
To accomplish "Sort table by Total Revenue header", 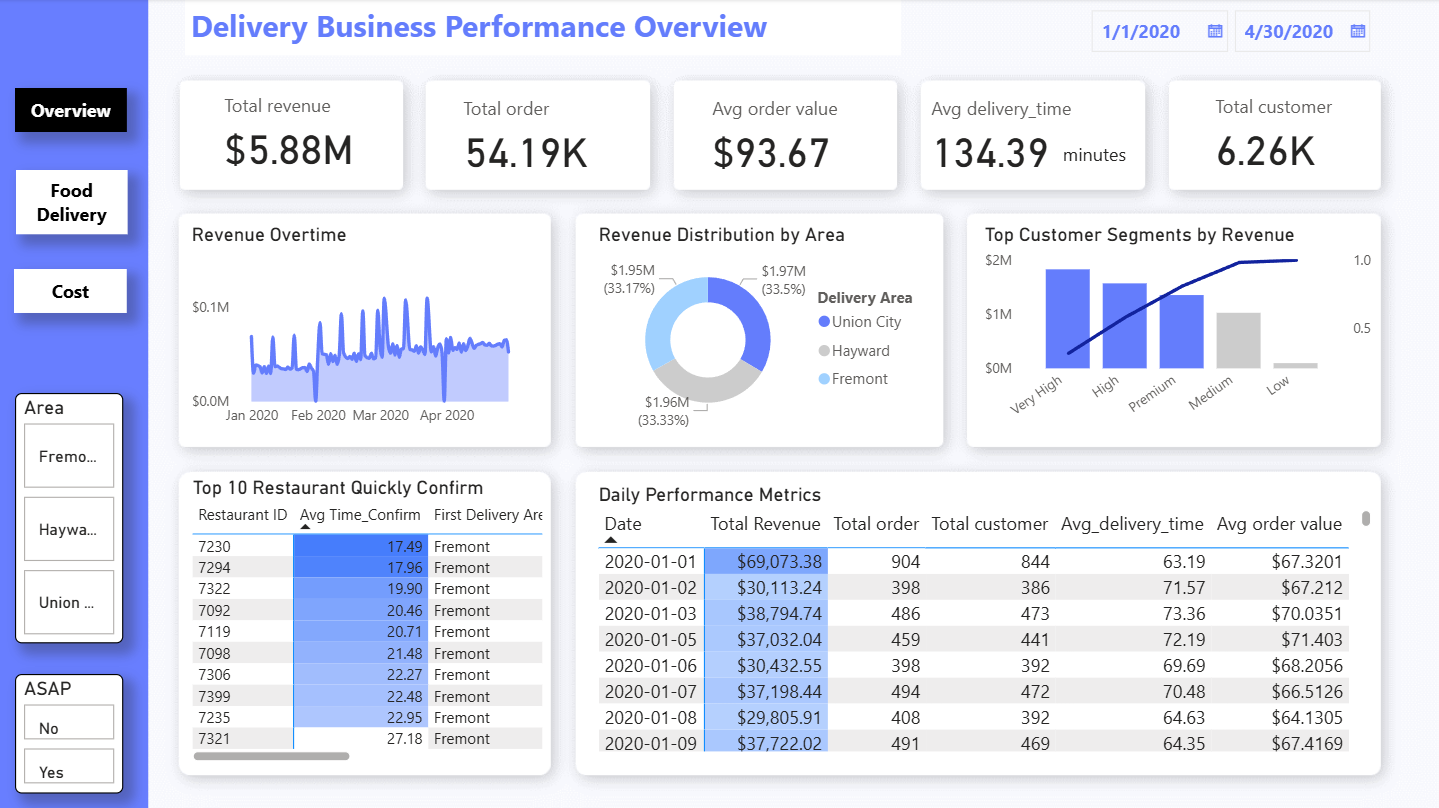I will (x=765, y=524).
